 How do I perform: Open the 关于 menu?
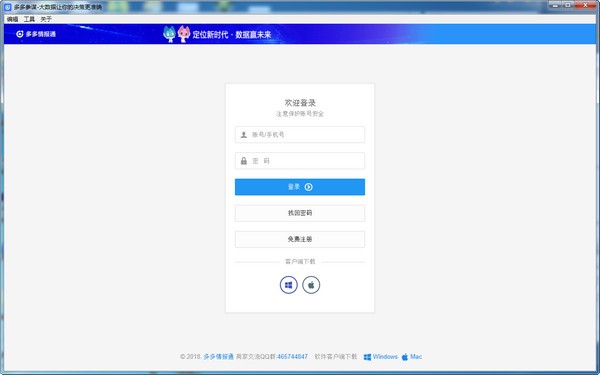click(46, 19)
